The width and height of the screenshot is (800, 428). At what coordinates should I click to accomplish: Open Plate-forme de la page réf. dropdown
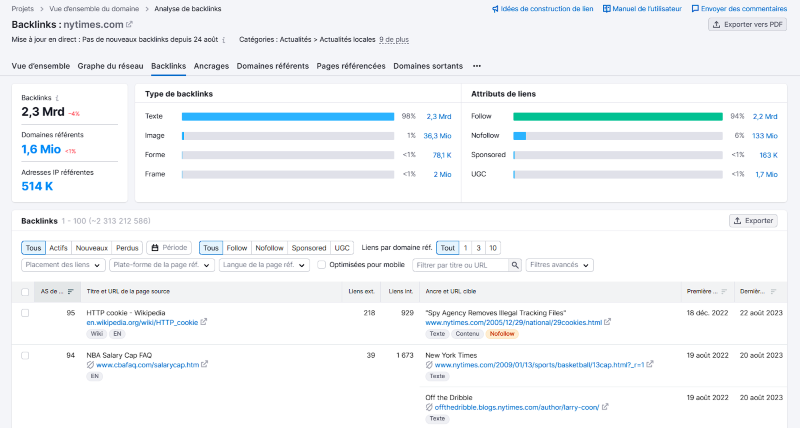(x=162, y=265)
